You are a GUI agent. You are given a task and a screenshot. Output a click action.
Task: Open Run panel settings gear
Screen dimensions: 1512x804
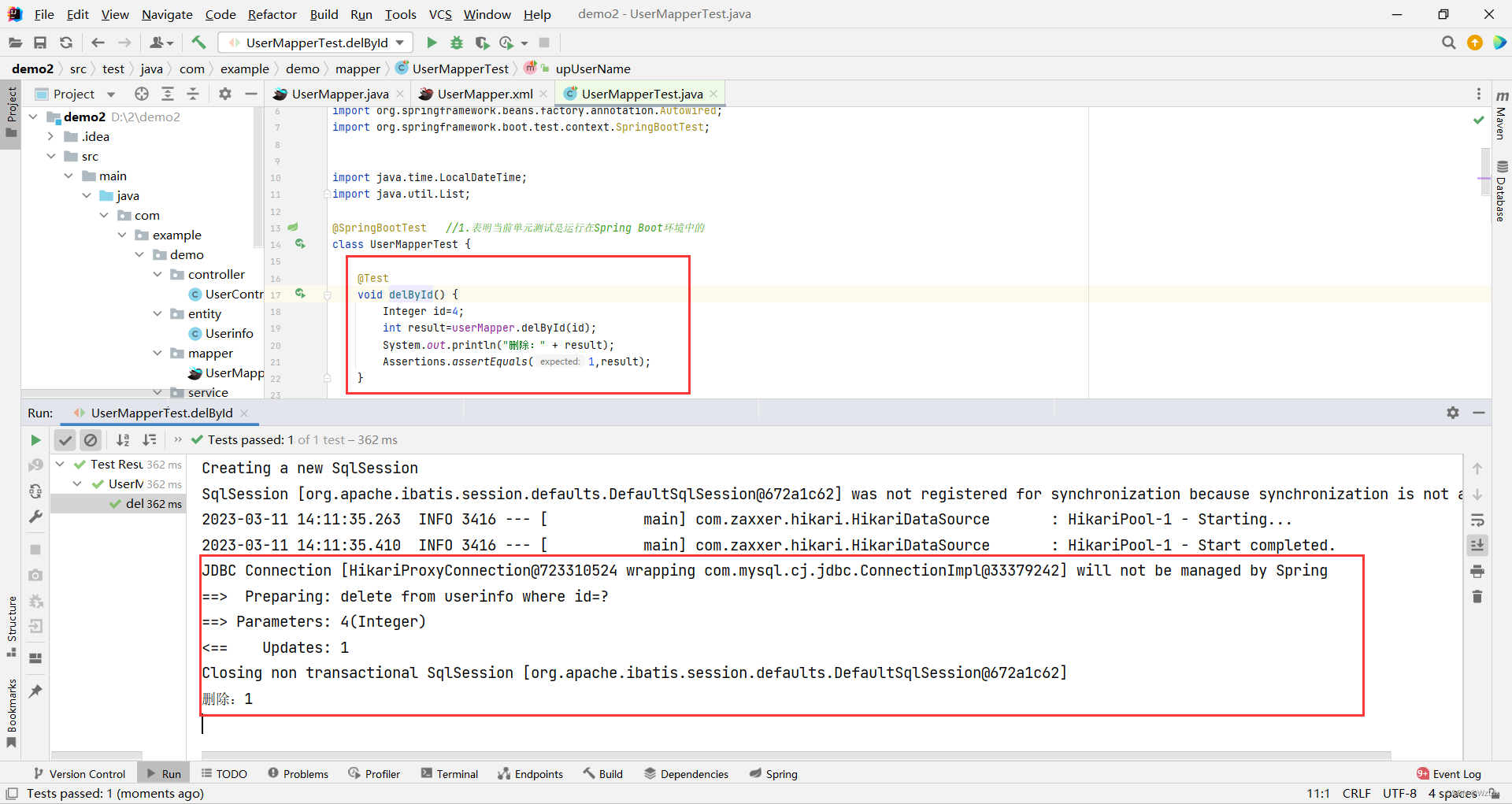pos(1453,413)
